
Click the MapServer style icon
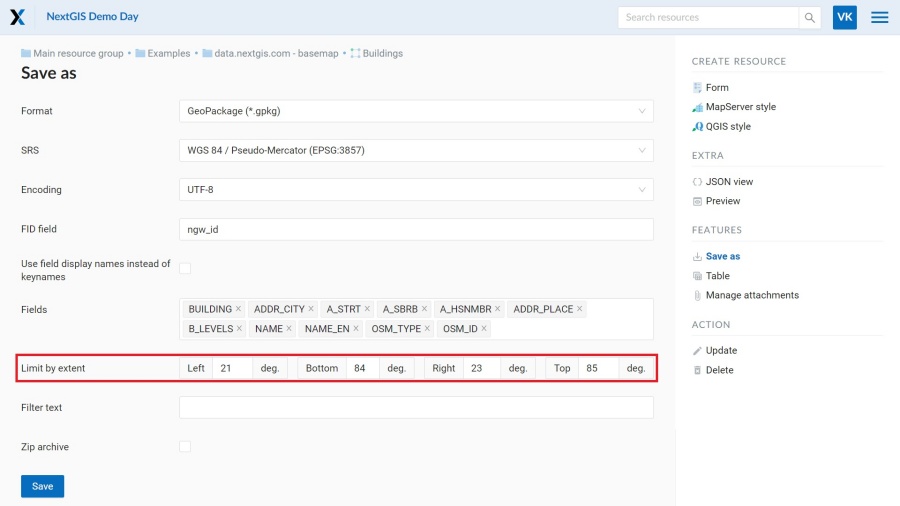tap(697, 107)
